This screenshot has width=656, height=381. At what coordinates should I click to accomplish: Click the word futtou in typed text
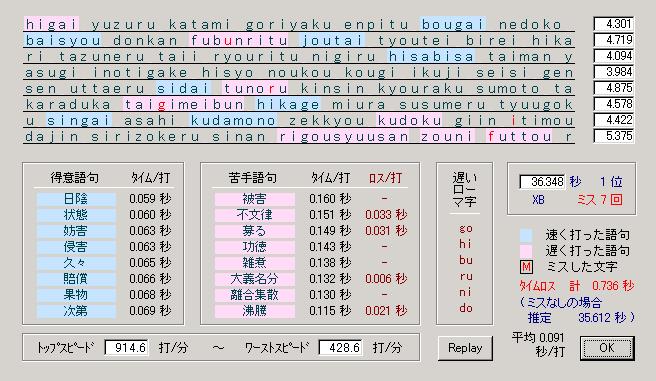519,137
